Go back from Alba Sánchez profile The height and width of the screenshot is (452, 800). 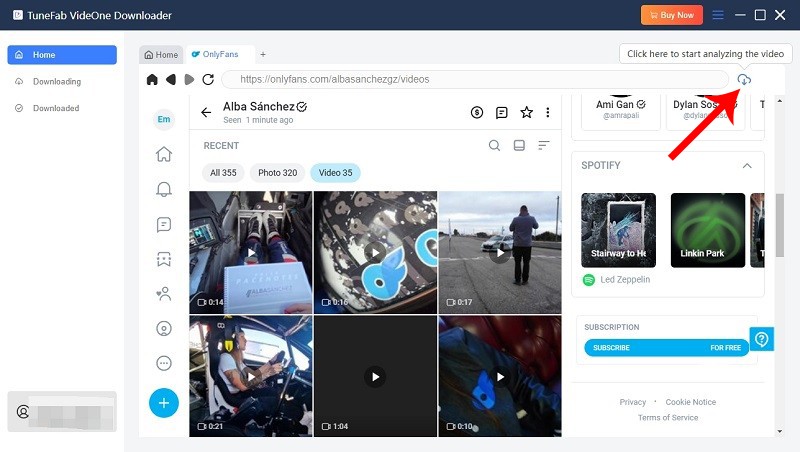point(206,112)
